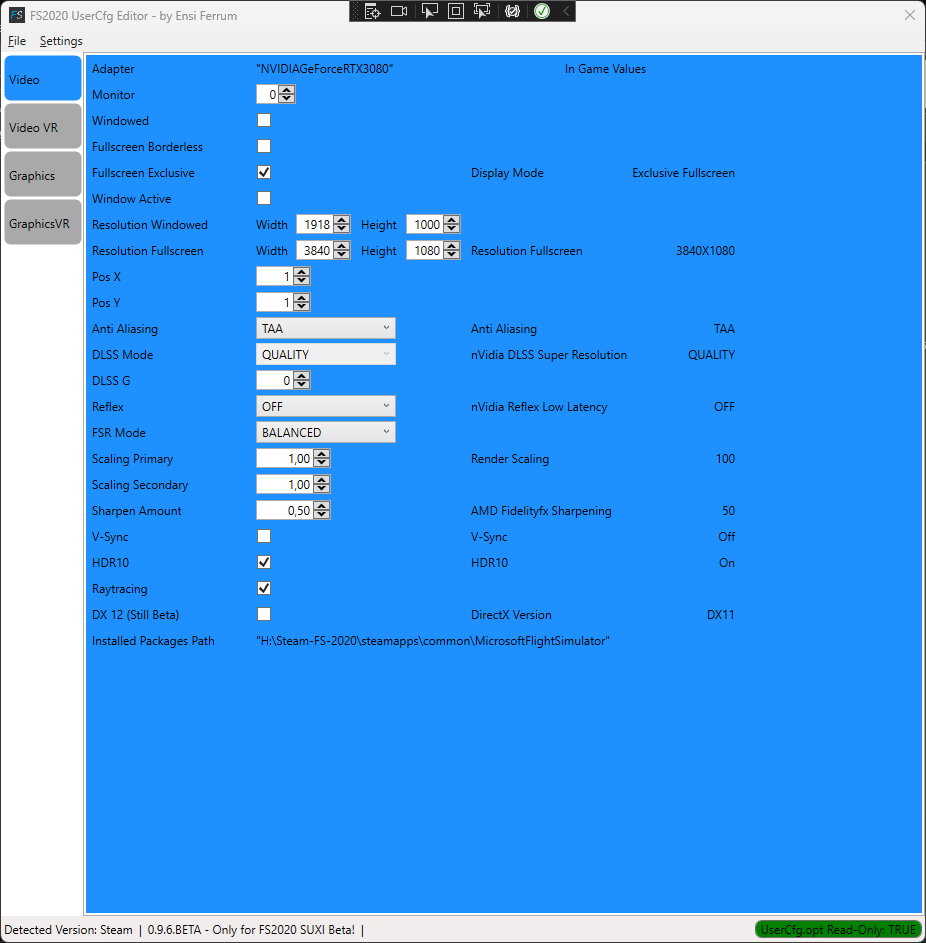Click the window frame icon on the toolbar
The width and height of the screenshot is (926, 943).
point(455,11)
